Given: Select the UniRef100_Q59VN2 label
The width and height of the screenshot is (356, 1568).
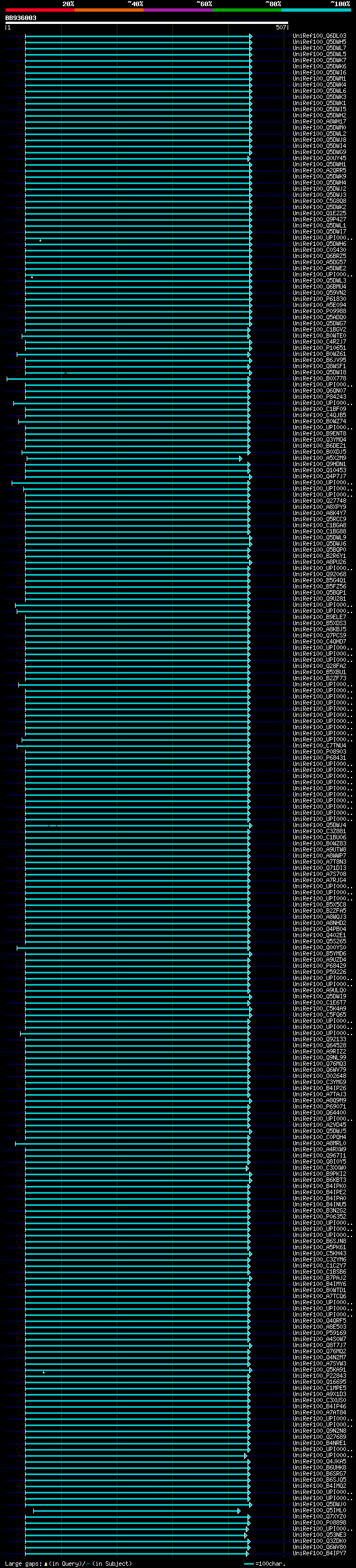Looking at the screenshot, I should click(319, 293).
